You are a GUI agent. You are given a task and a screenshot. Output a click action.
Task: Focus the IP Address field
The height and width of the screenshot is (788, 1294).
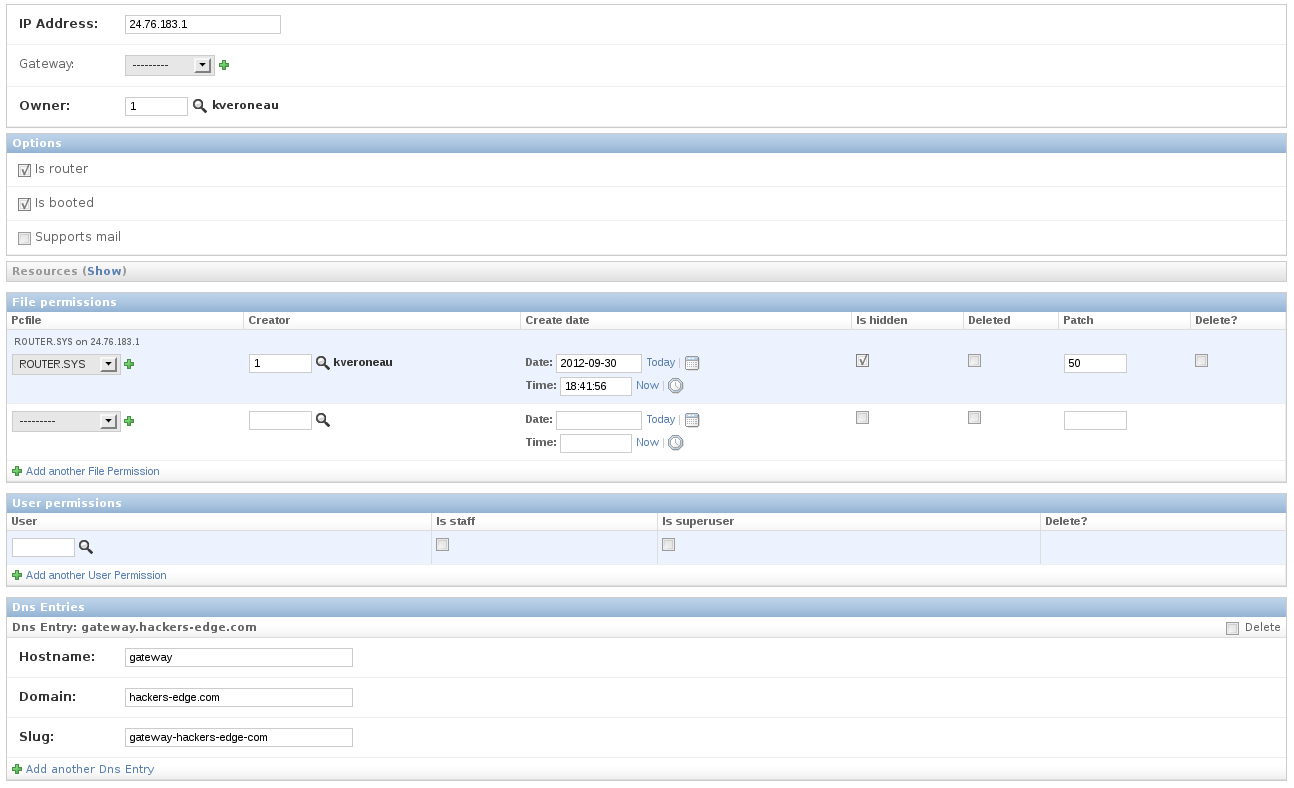[x=203, y=24]
